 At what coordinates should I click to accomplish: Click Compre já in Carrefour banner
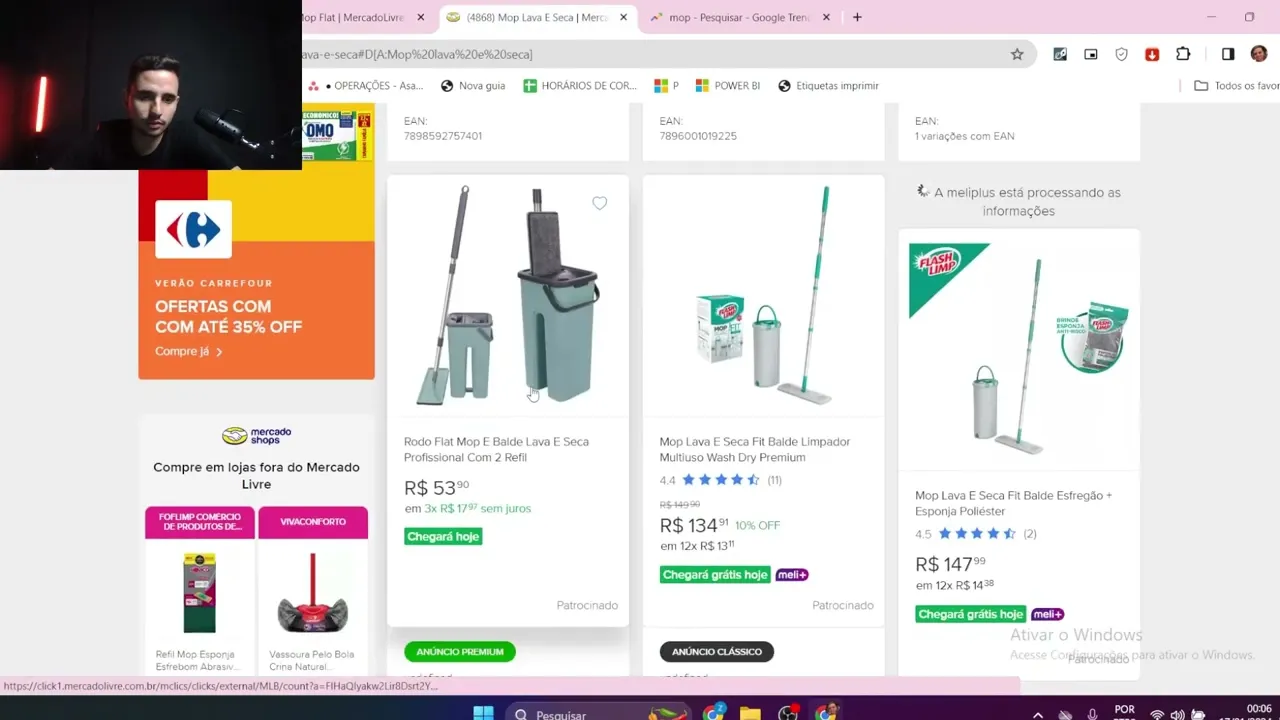tap(188, 351)
